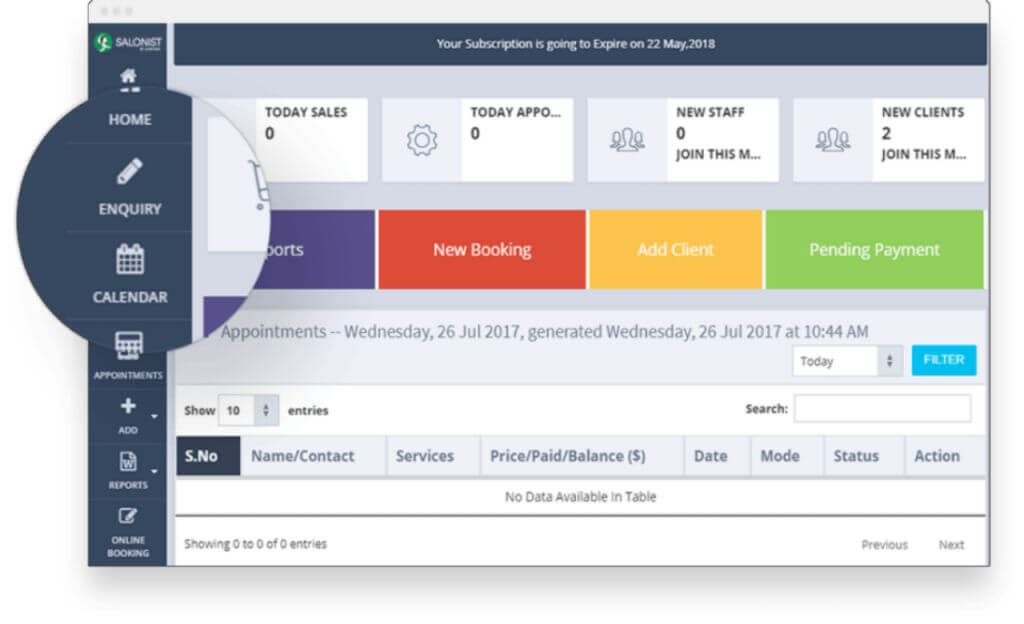Click the Today Appointments gear icon
The width and height of the screenshot is (1024, 624).
coord(422,141)
